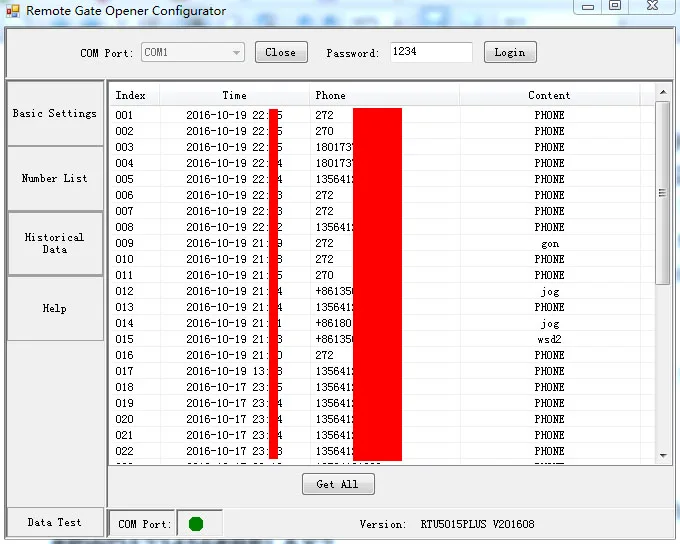Click the Index column header
Viewport: 680px width, 544px height.
[135, 95]
